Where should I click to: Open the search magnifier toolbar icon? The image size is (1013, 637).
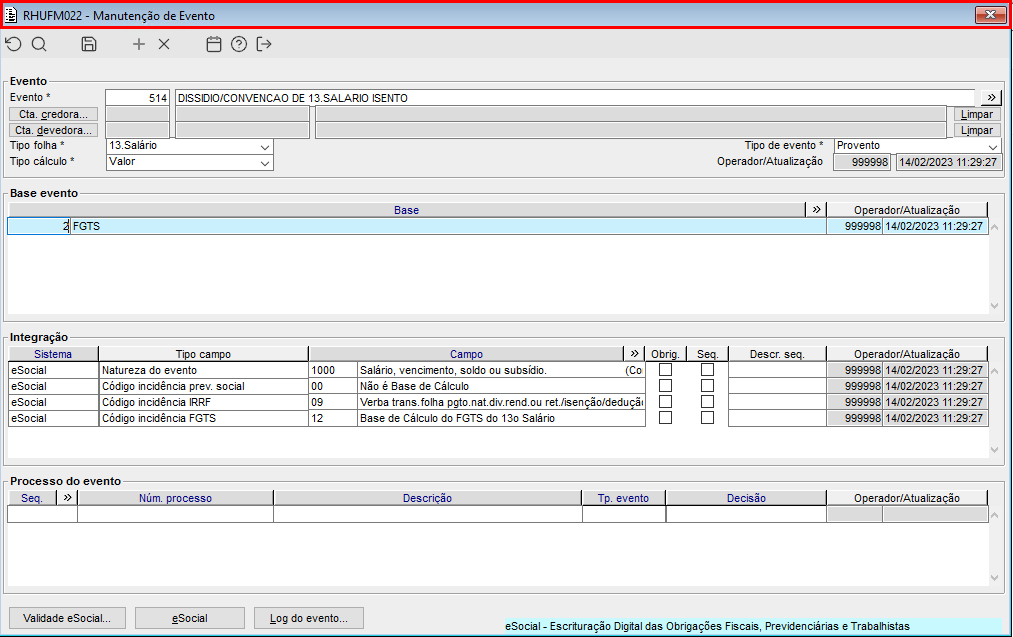[39, 44]
